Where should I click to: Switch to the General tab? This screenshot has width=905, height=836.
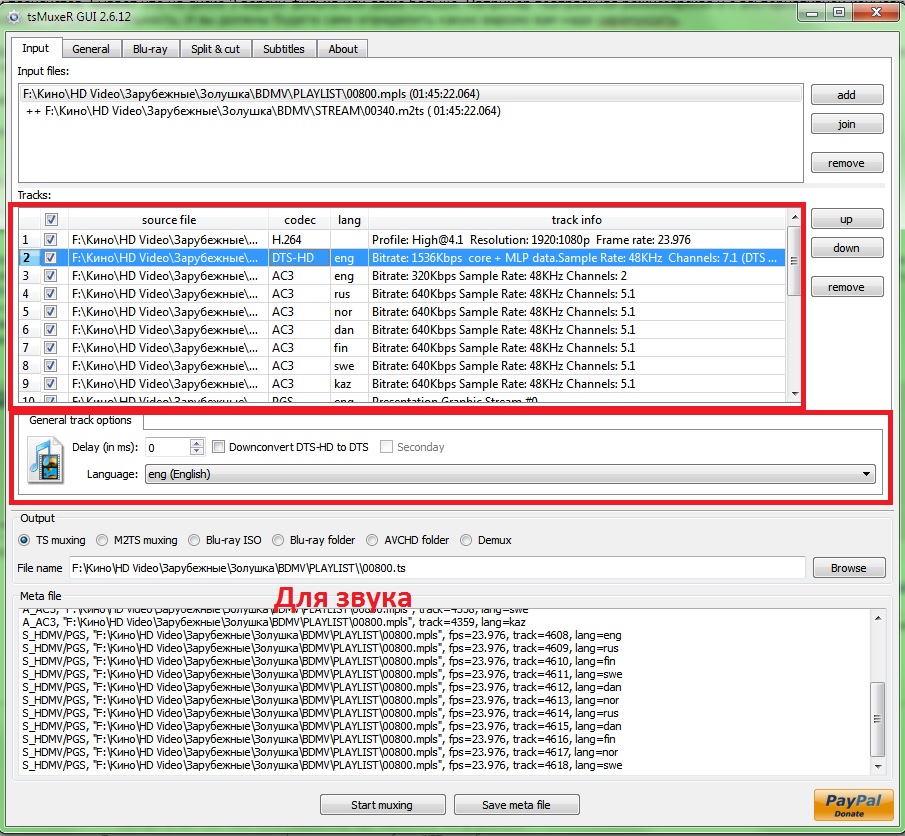click(x=91, y=49)
